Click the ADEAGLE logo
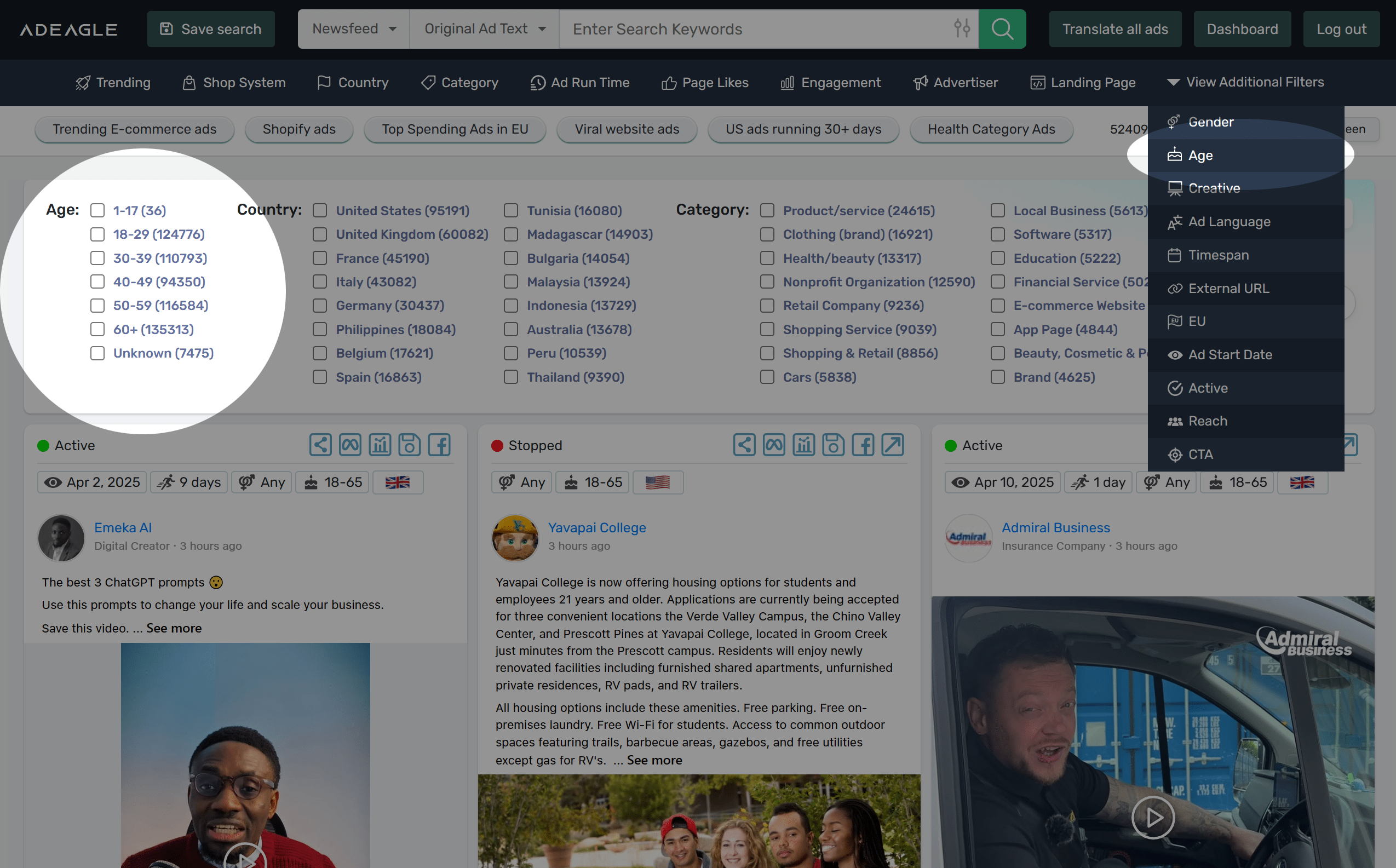Screen dimensions: 1396x868 (x=69, y=29)
